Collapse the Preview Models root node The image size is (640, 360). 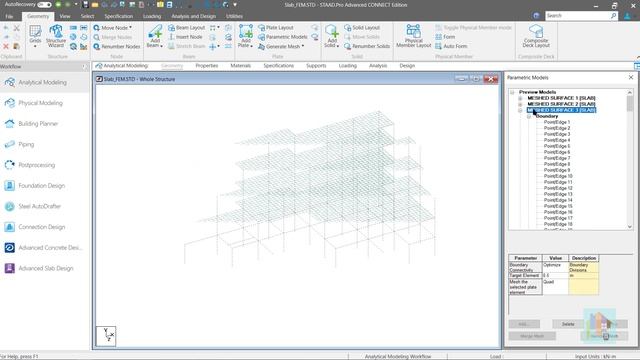click(512, 92)
